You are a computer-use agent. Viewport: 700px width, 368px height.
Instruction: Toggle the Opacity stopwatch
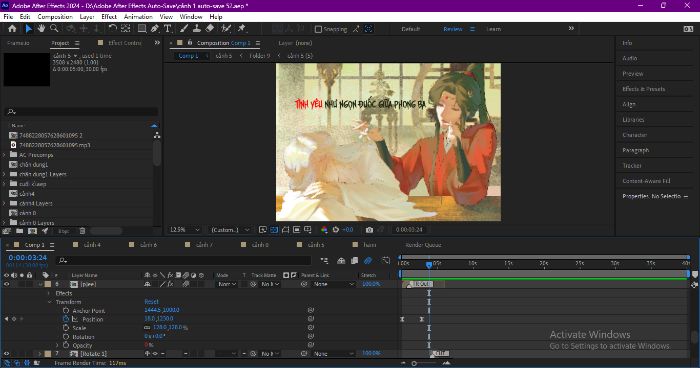[x=66, y=345]
